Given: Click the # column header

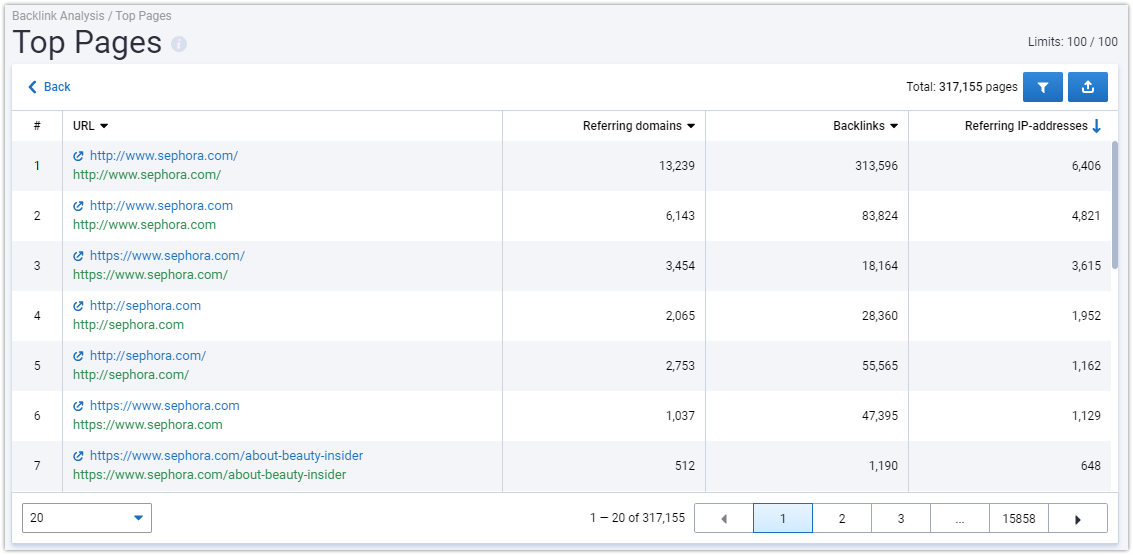Looking at the screenshot, I should click(37, 126).
